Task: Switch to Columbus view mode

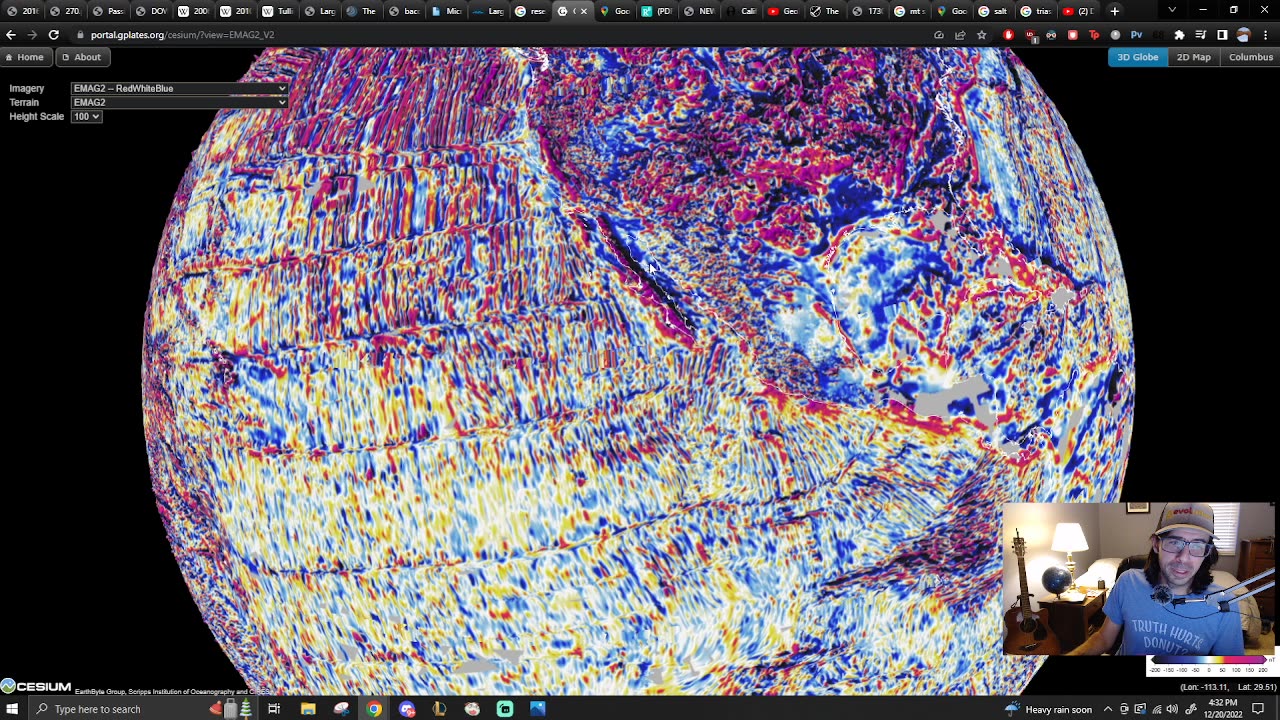Action: point(1250,57)
